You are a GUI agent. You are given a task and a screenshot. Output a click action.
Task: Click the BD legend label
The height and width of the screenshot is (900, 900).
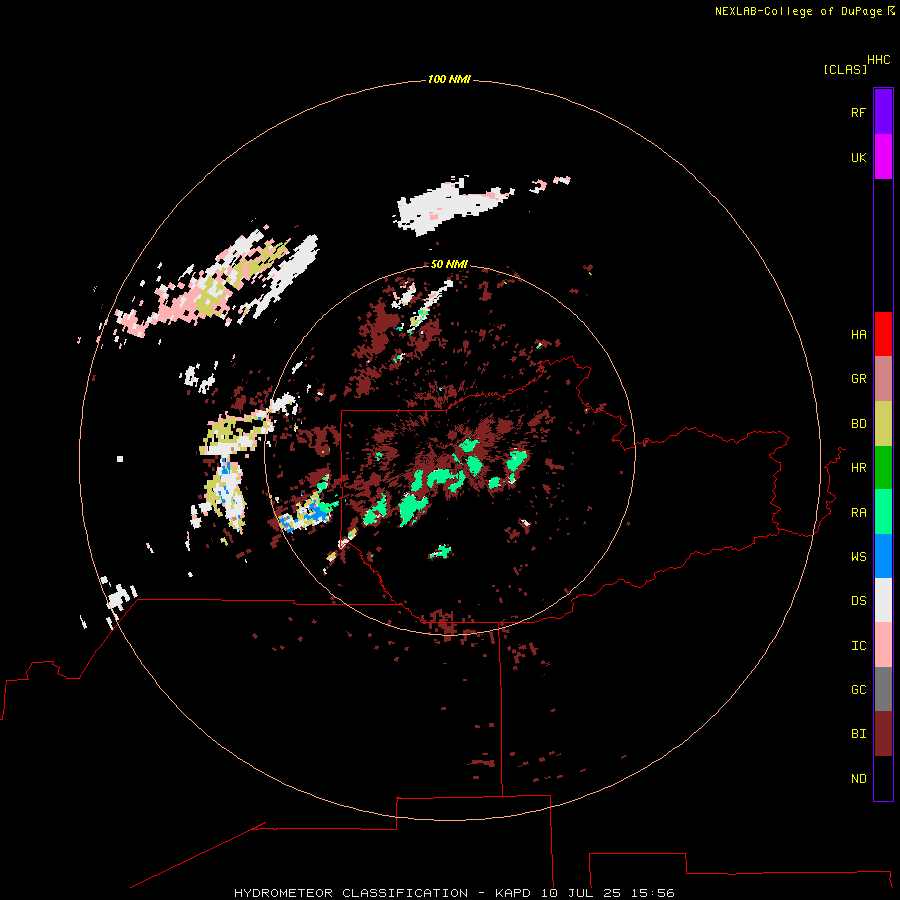tap(858, 424)
